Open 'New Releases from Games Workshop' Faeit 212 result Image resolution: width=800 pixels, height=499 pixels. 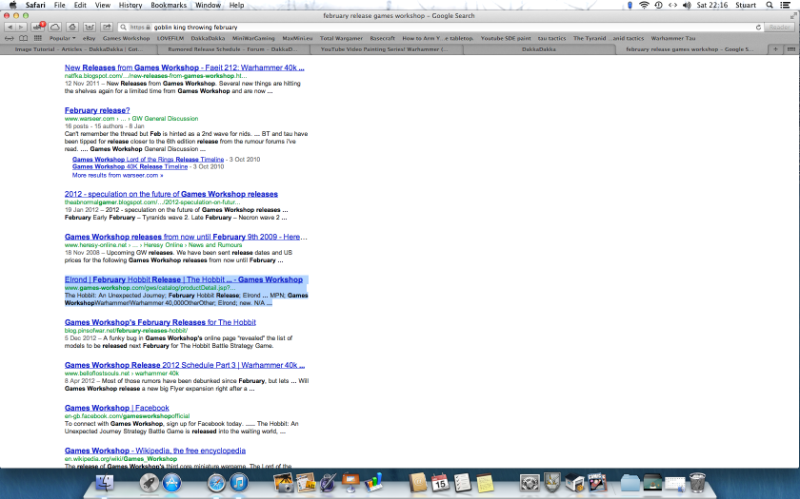(185, 67)
